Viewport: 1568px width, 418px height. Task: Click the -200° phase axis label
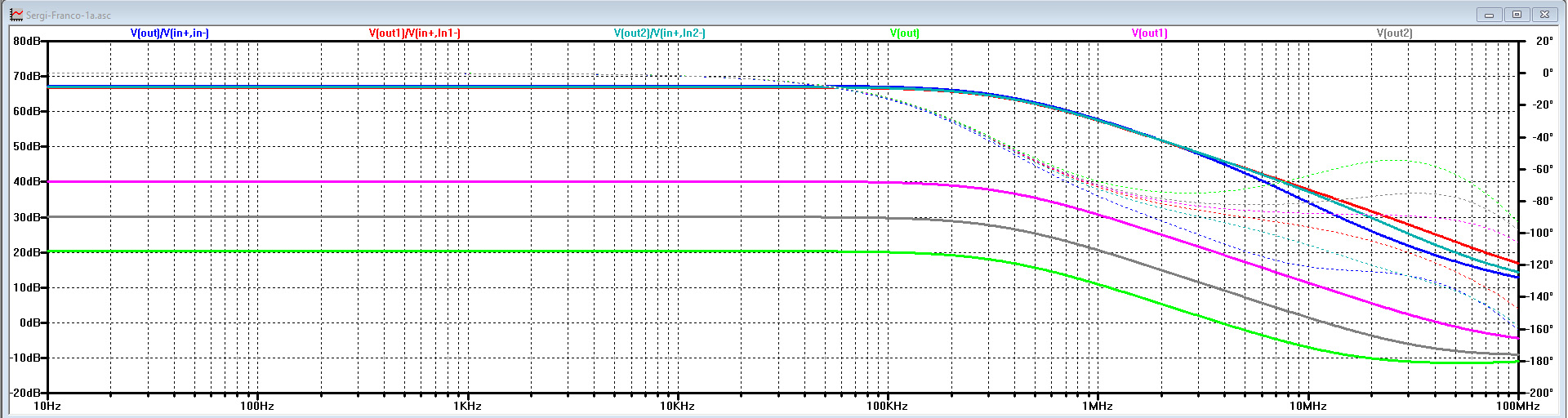(x=1540, y=393)
